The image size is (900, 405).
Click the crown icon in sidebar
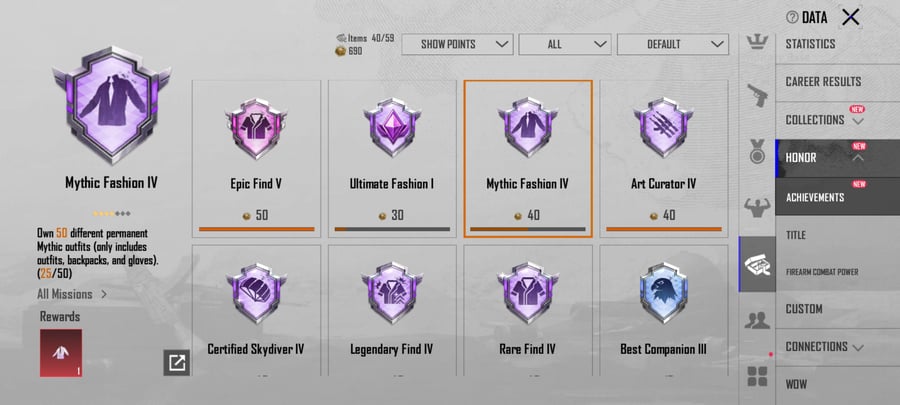(757, 43)
